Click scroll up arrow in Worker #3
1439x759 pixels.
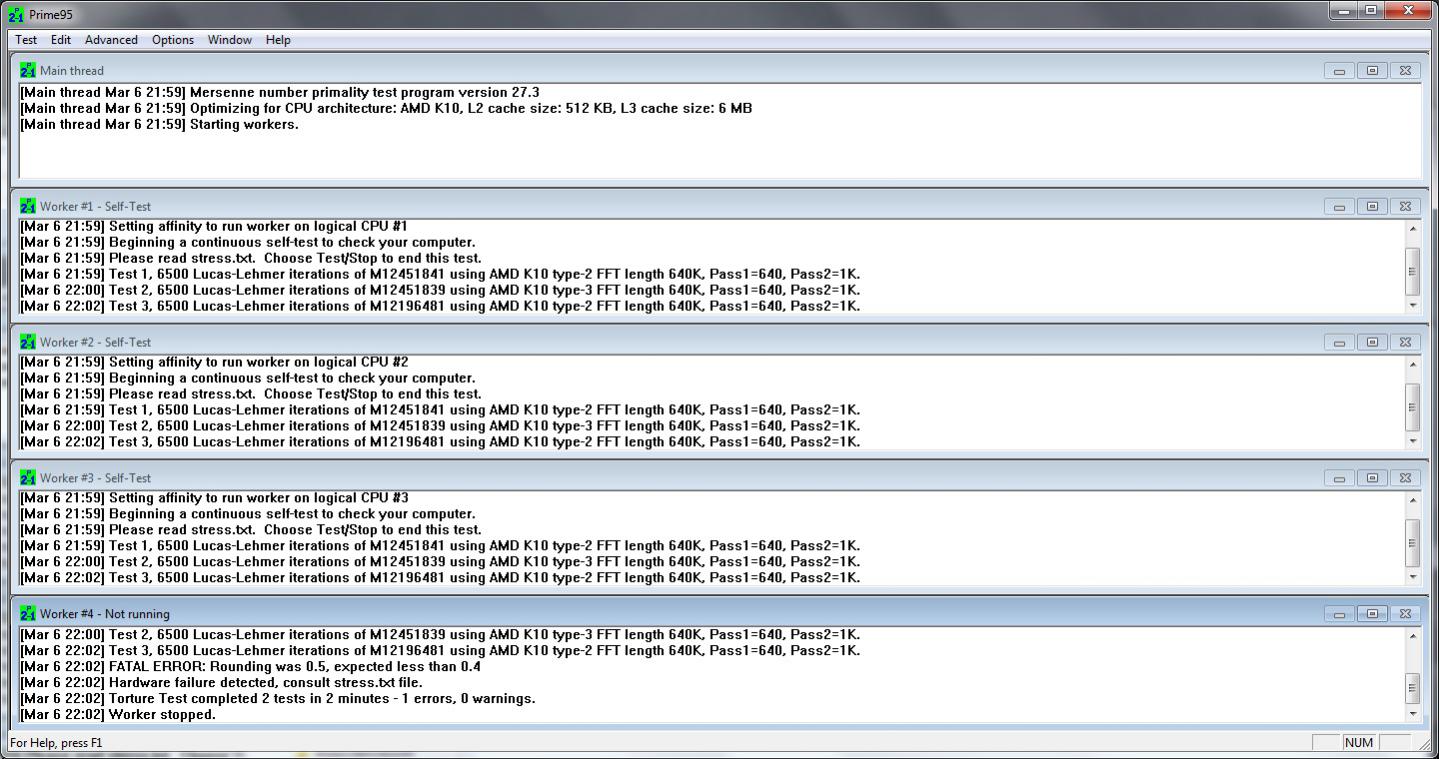coord(1412,500)
